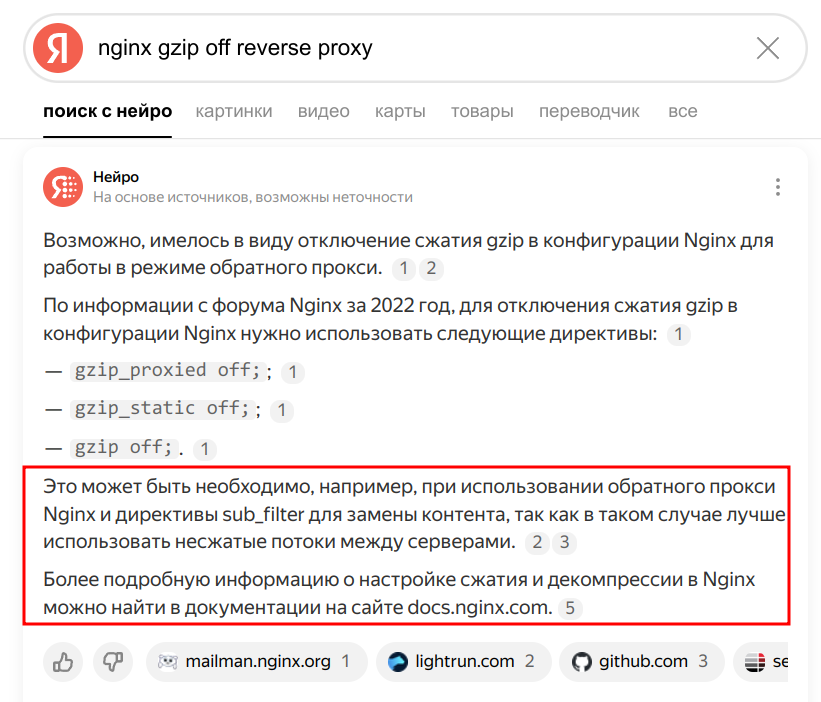Screen dimensions: 821x702
Task: Select the поиск с нейро tab
Action: [x=107, y=111]
